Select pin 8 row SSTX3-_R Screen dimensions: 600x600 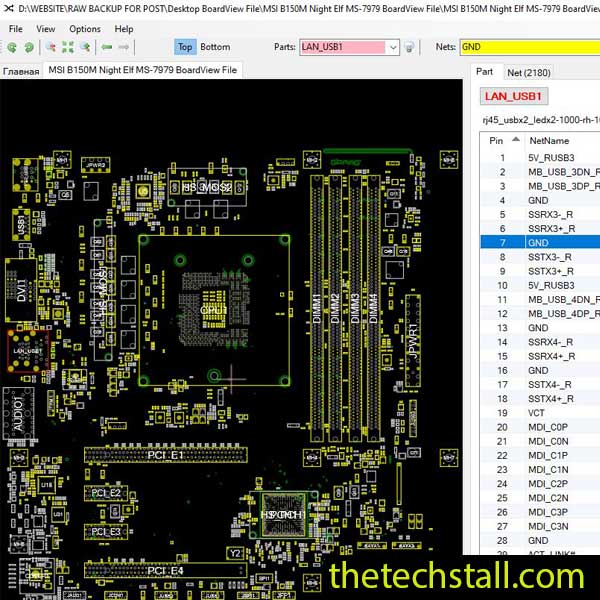pos(540,257)
